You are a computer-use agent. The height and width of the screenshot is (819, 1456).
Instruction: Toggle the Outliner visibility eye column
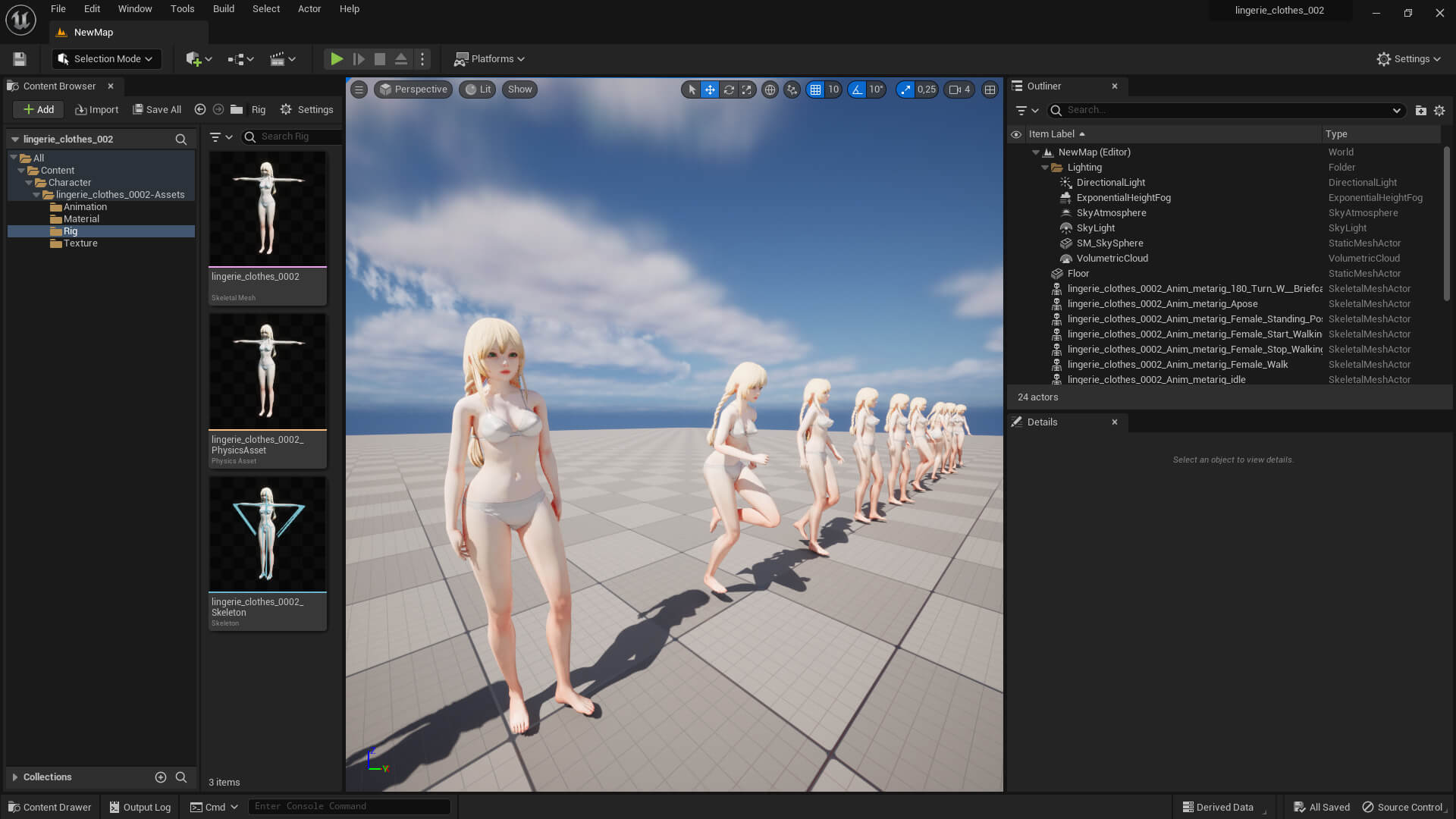(x=1016, y=134)
